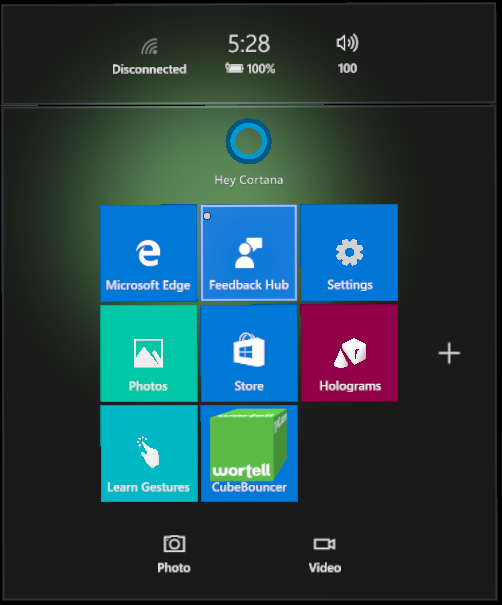Launch the Feedback Hub tile
The width and height of the screenshot is (502, 605).
249,253
